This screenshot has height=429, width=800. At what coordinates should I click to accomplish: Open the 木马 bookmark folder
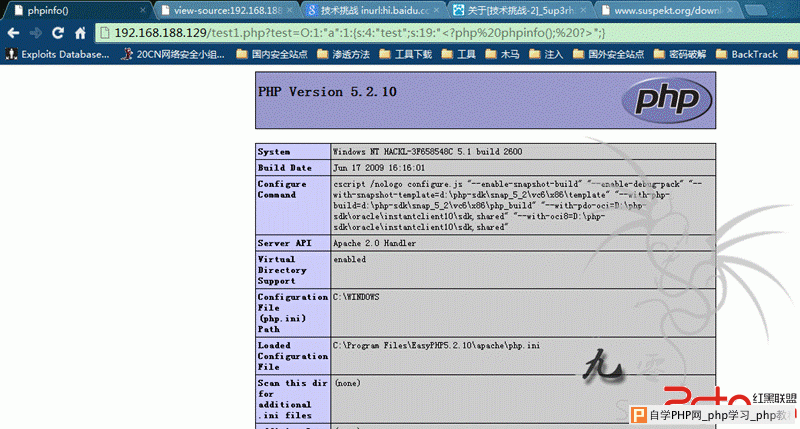click(x=502, y=54)
